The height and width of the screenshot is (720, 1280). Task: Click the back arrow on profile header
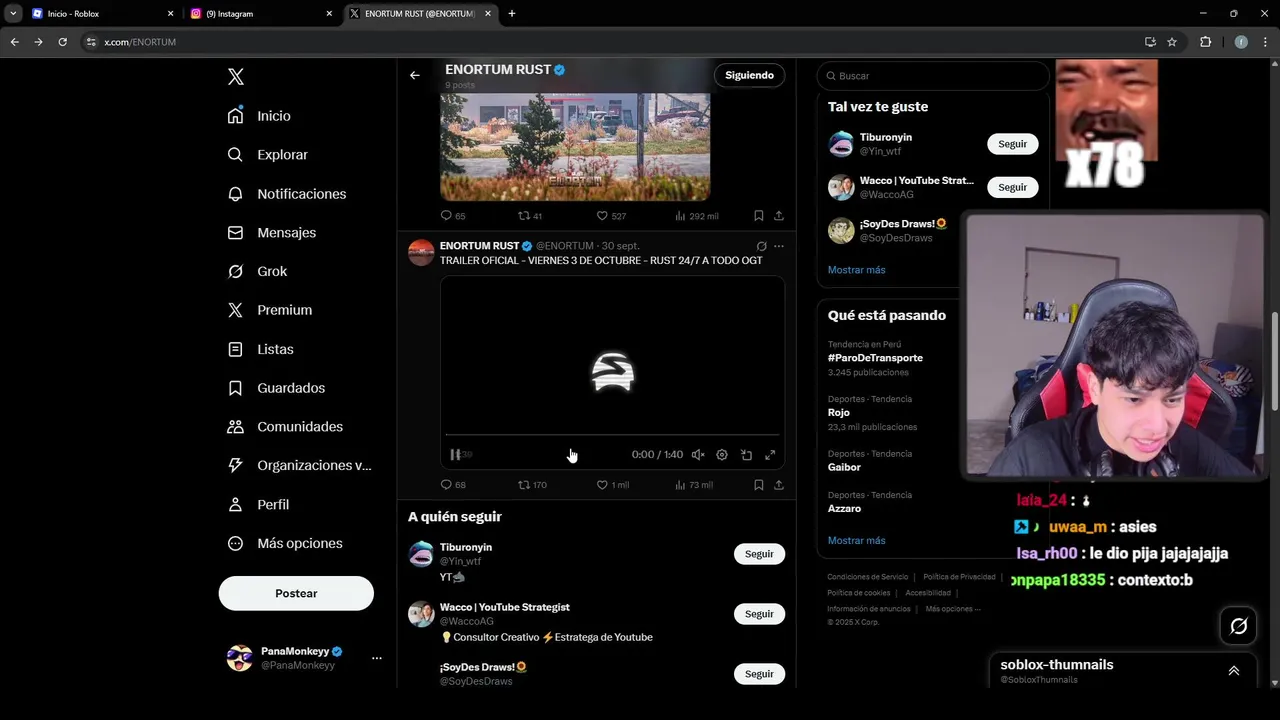point(414,75)
